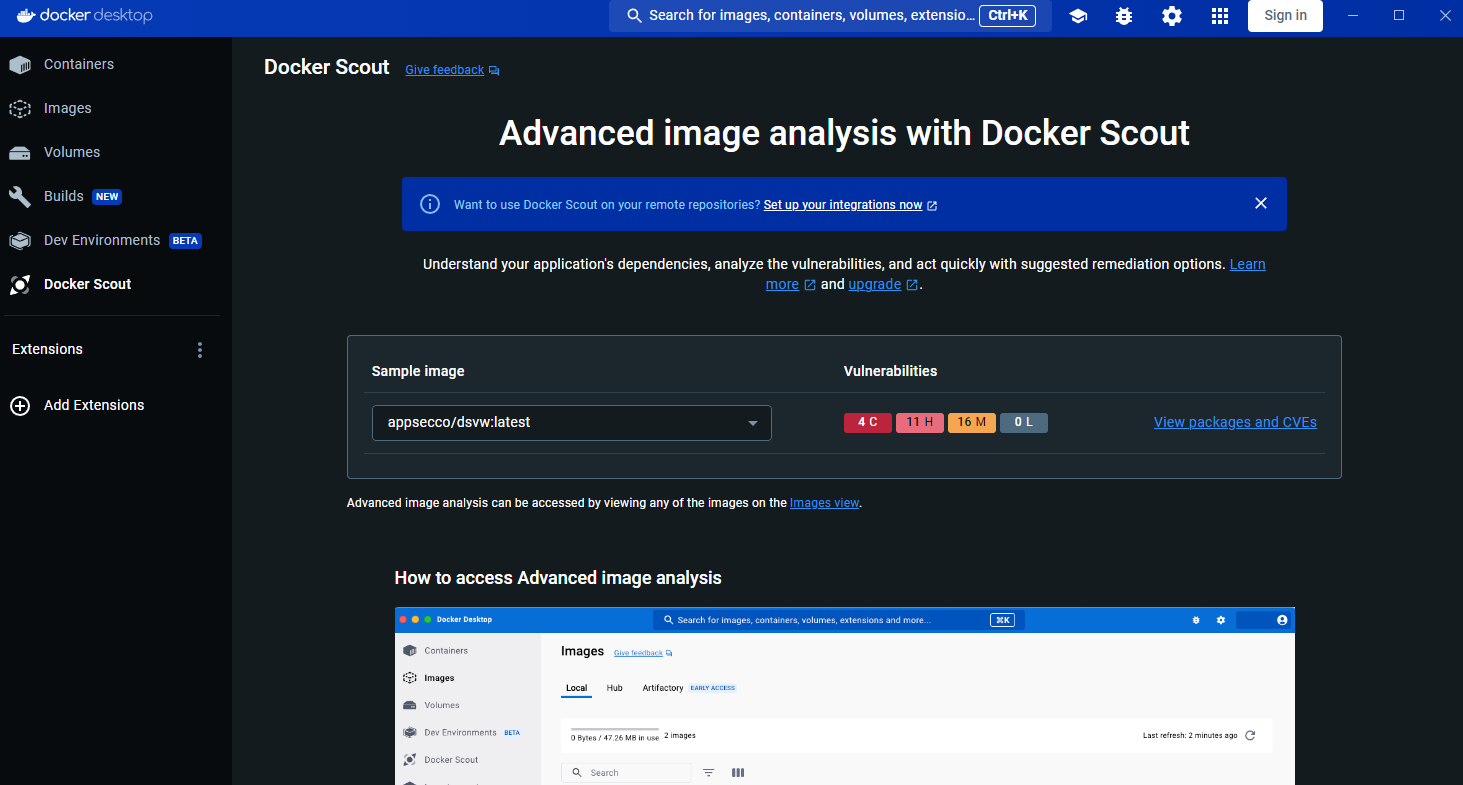Click the Troubleshoot bug icon
This screenshot has height=785, width=1463.
pos(1124,16)
